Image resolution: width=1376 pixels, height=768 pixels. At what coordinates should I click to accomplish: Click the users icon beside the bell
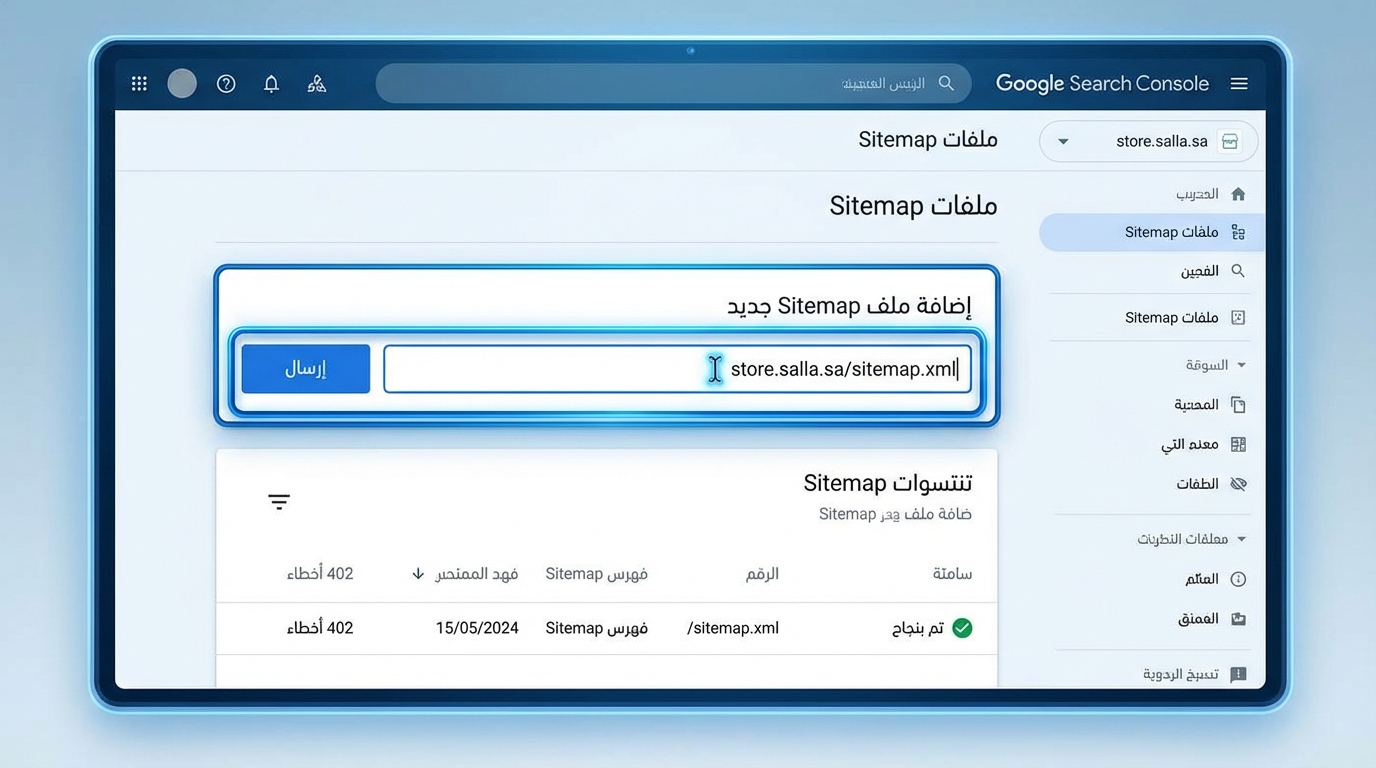pos(317,84)
